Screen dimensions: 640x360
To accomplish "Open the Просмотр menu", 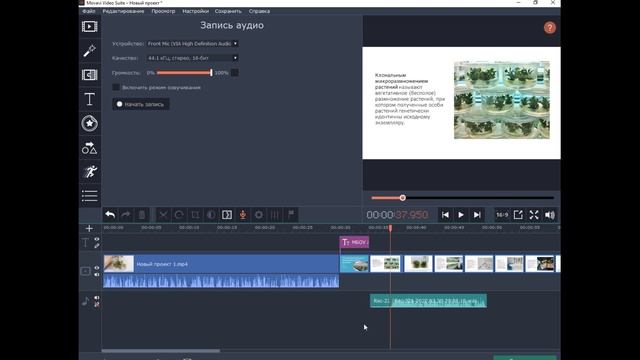I will [163, 11].
